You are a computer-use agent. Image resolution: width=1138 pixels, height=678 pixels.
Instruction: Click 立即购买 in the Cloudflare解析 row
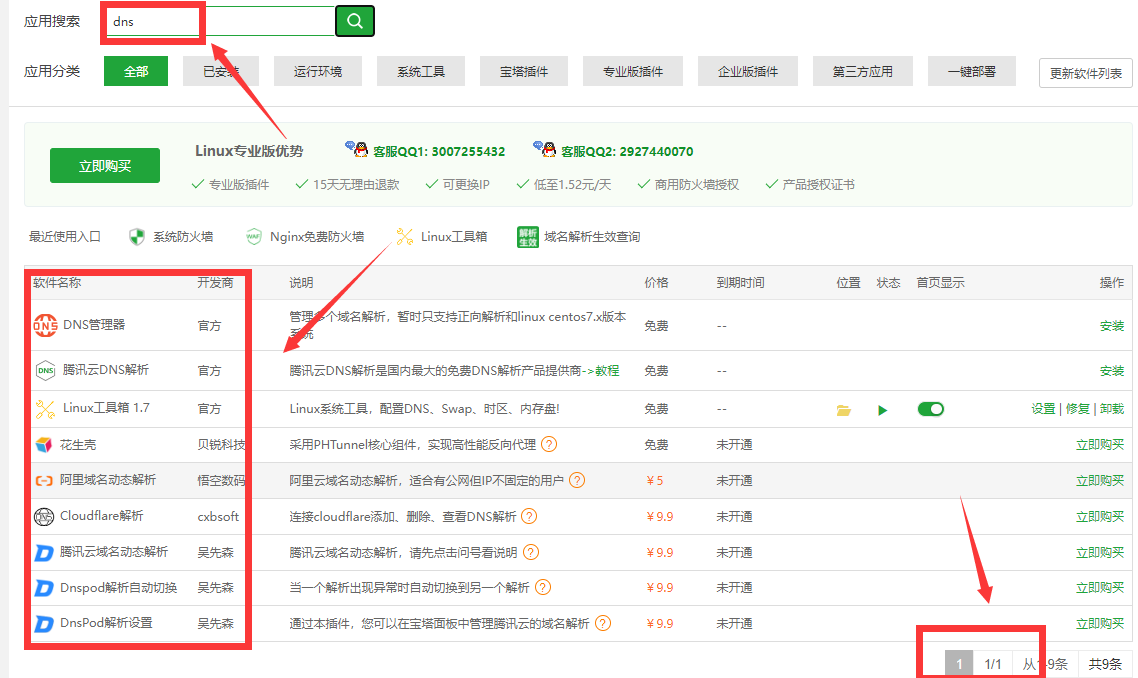[x=1100, y=517]
